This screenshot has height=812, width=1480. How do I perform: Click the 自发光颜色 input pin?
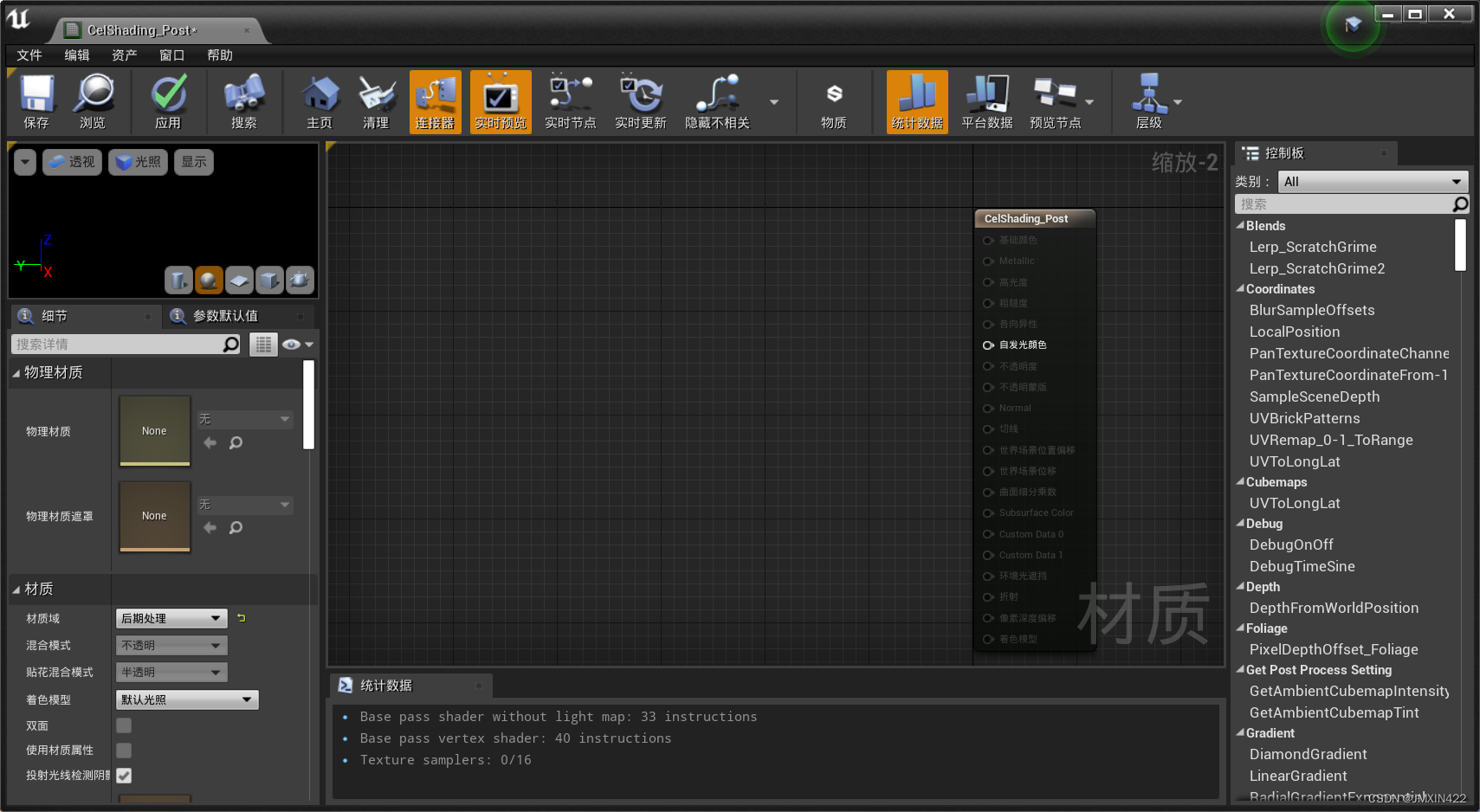(987, 345)
